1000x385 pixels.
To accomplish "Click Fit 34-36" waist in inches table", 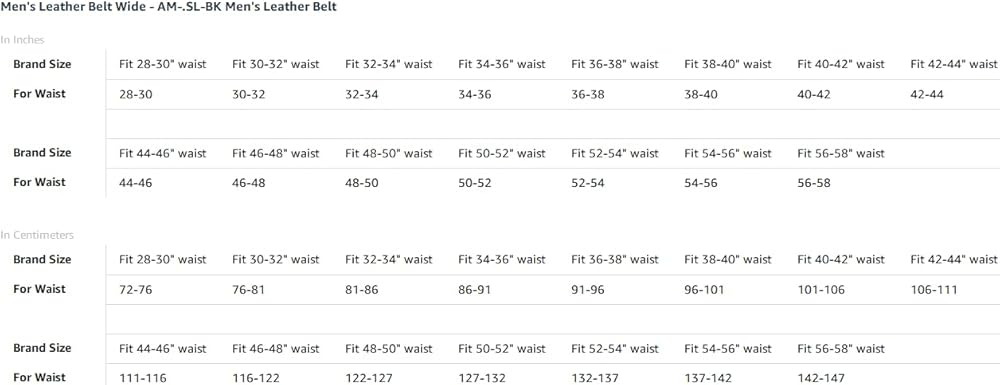I will point(502,64).
